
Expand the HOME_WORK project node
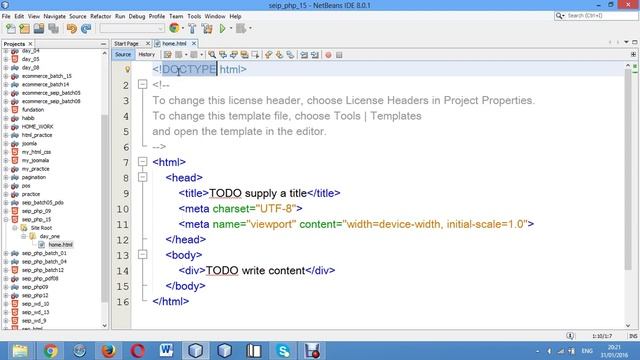click(6, 127)
